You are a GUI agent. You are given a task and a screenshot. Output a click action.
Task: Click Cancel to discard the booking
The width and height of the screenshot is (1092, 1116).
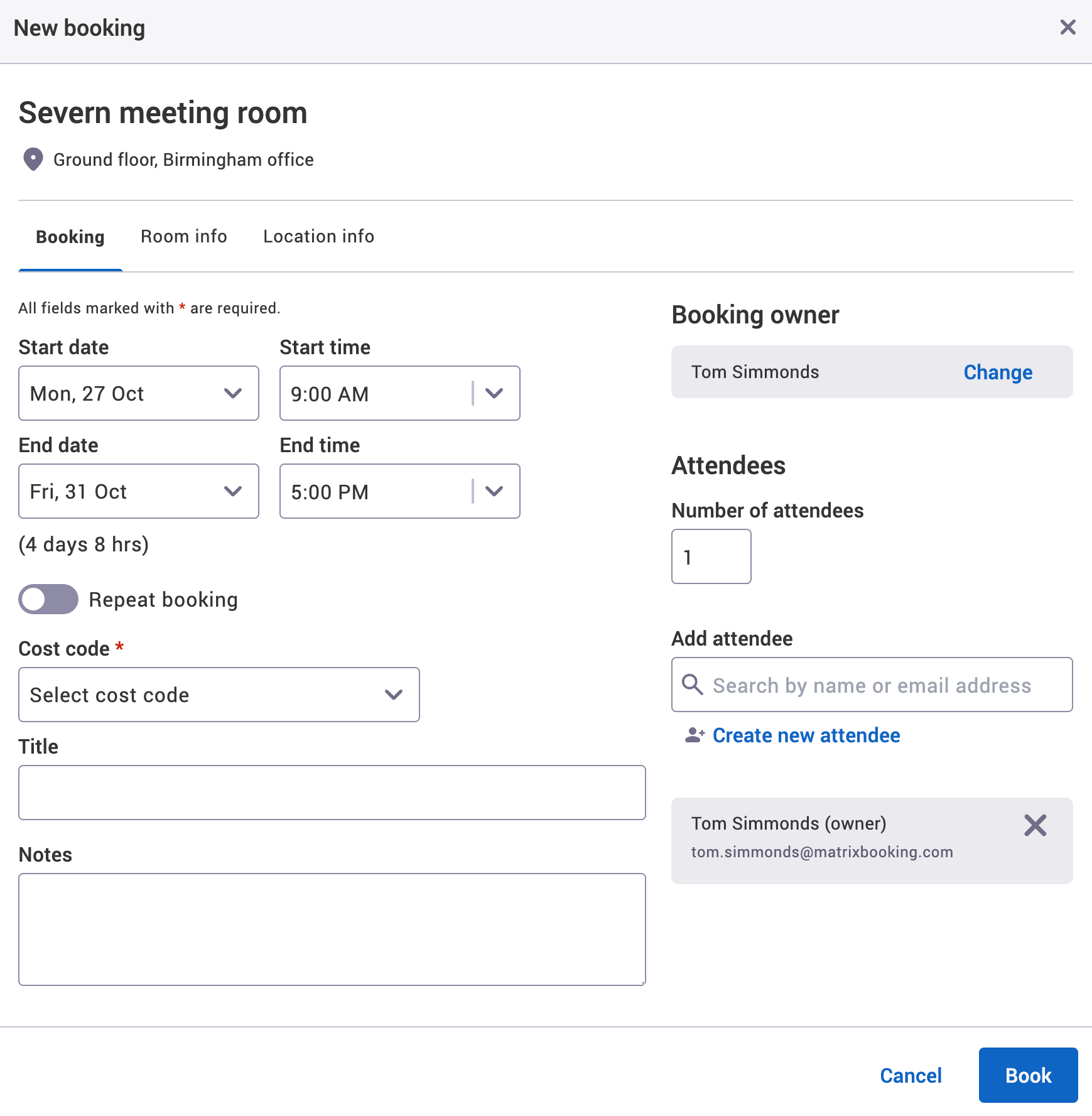click(x=911, y=1075)
